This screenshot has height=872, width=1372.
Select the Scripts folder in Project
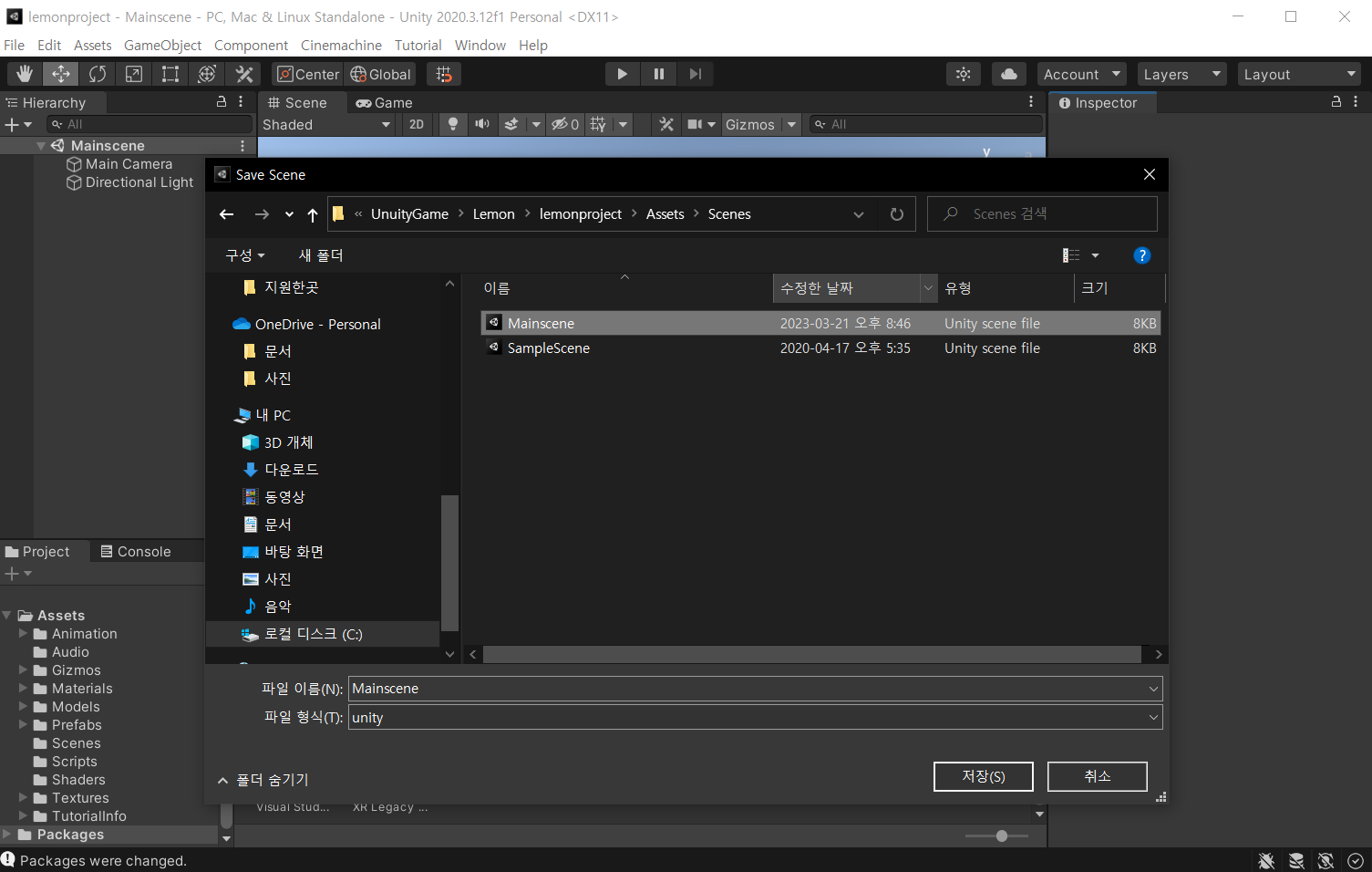tap(74, 762)
